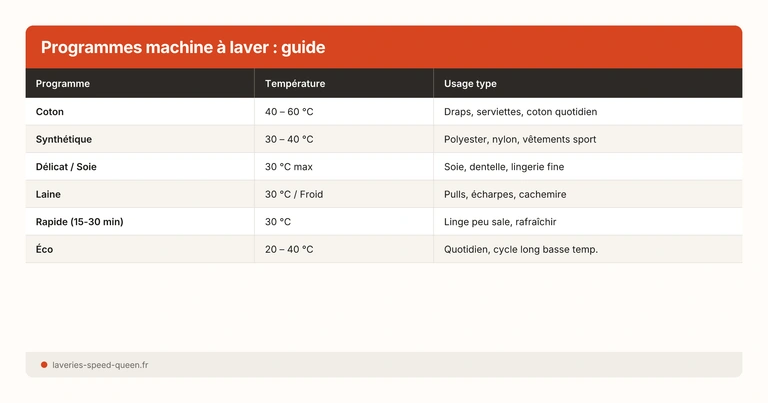Viewport: 768px width, 403px height.
Task: Click the Programme column header
Action: [62, 84]
